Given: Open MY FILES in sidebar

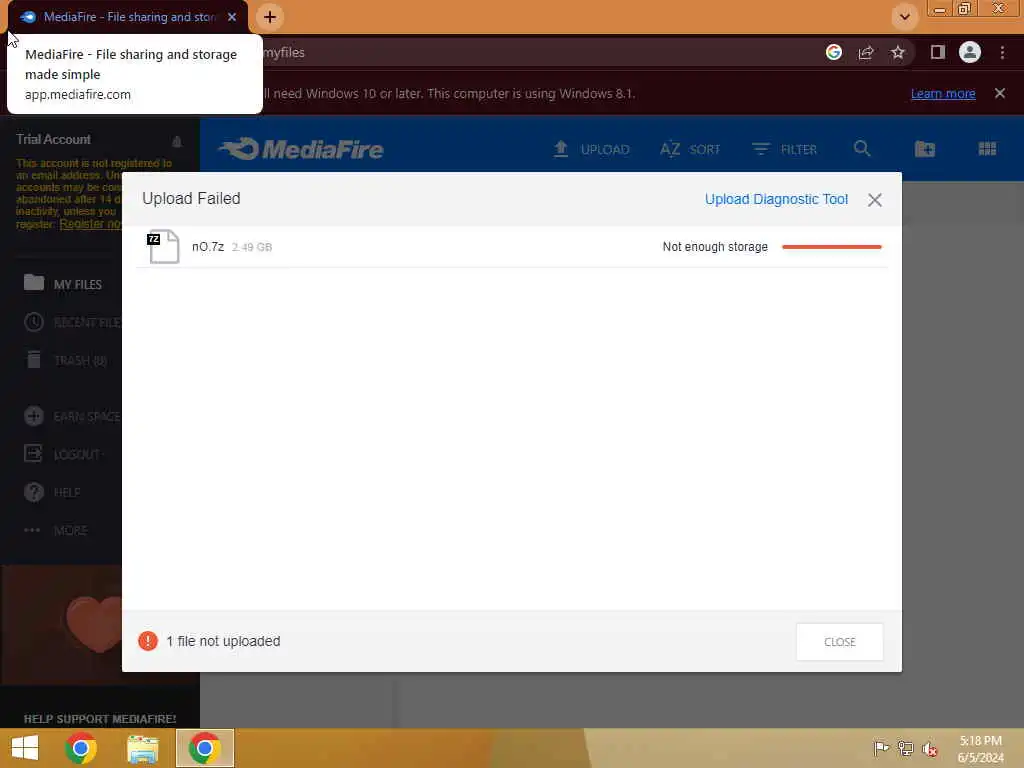Looking at the screenshot, I should click(63, 284).
